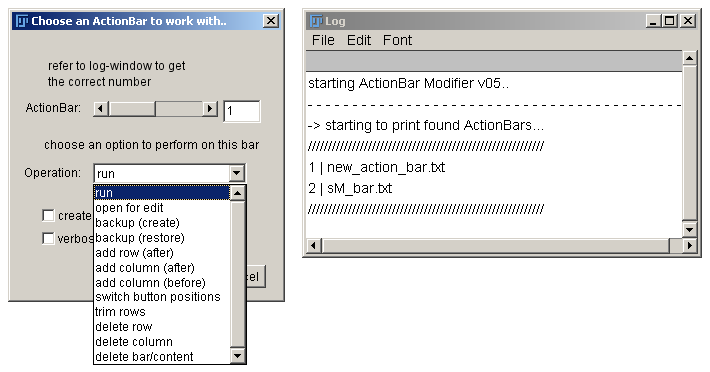Viewport: 710px width, 372px height.
Task: Click log line '2 | sM_bar.txt'
Action: pos(350,188)
